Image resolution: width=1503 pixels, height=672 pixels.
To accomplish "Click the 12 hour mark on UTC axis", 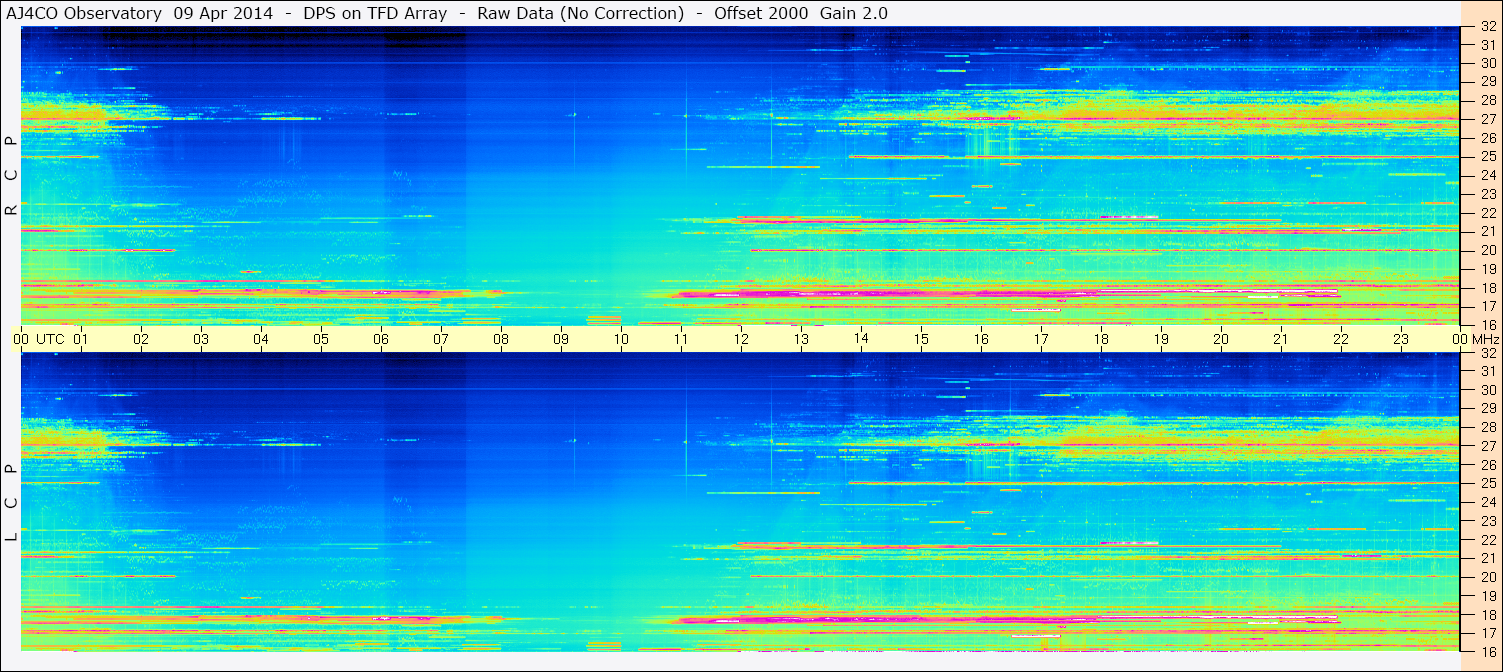I will [740, 339].
